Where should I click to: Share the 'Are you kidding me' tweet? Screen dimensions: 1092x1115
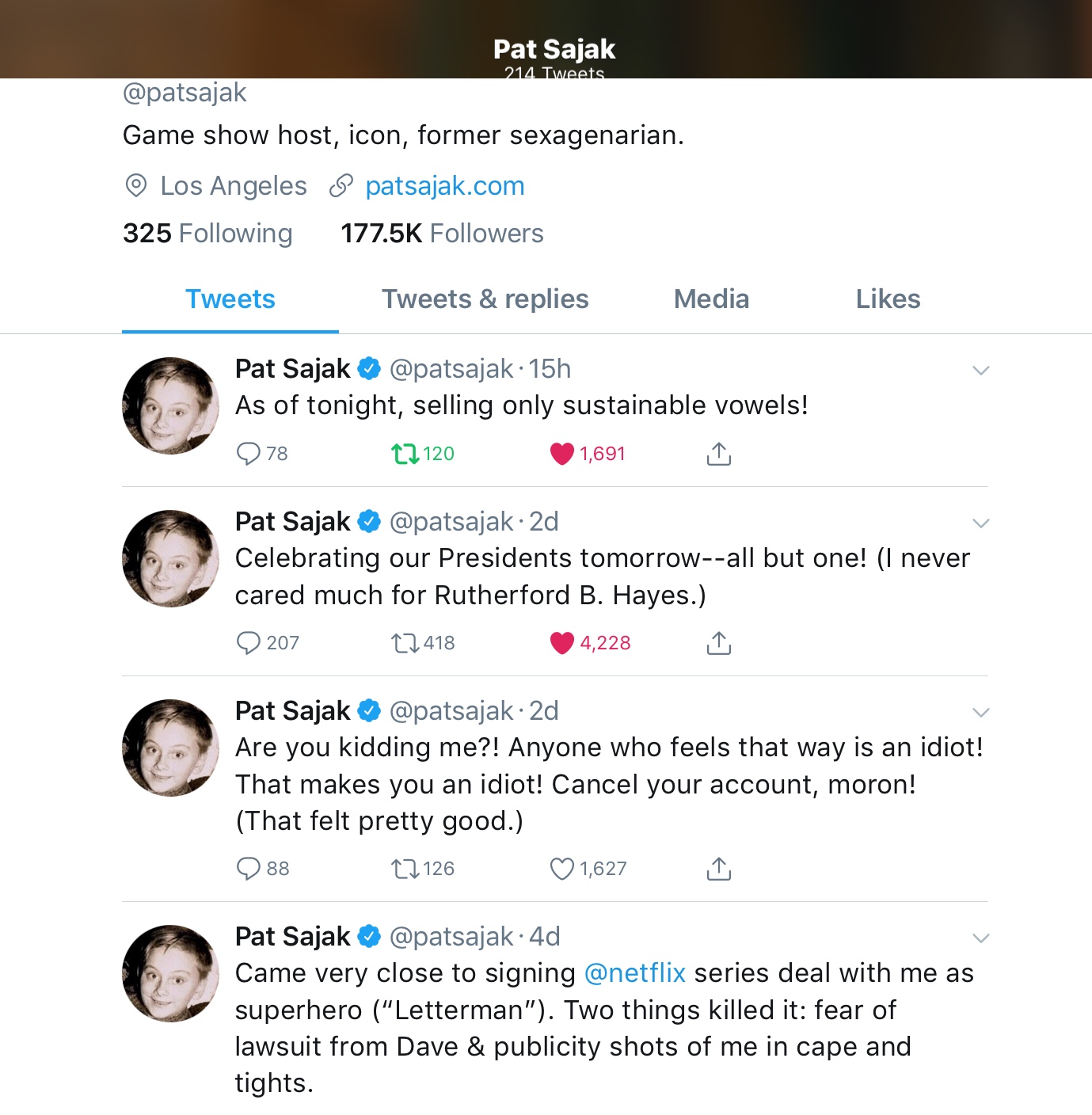coord(718,869)
